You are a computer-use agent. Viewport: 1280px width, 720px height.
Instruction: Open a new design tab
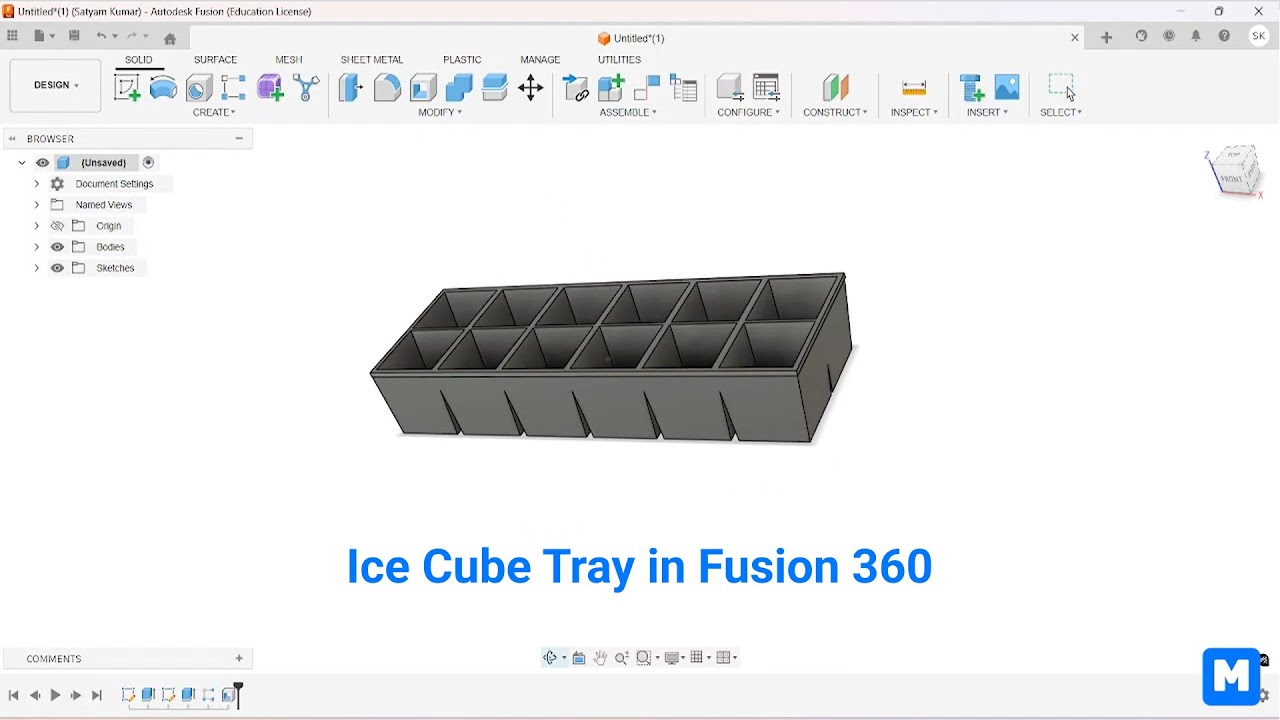pos(1106,37)
